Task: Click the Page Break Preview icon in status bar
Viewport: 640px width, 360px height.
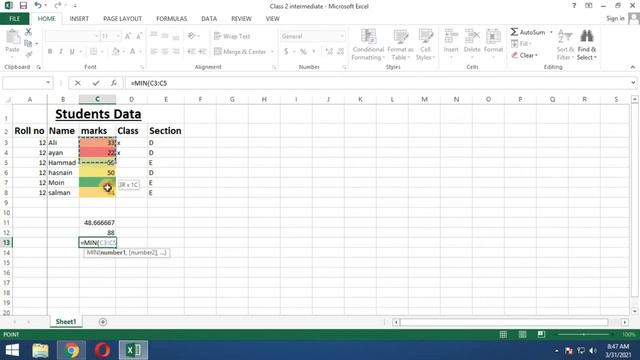Action: coord(541,334)
